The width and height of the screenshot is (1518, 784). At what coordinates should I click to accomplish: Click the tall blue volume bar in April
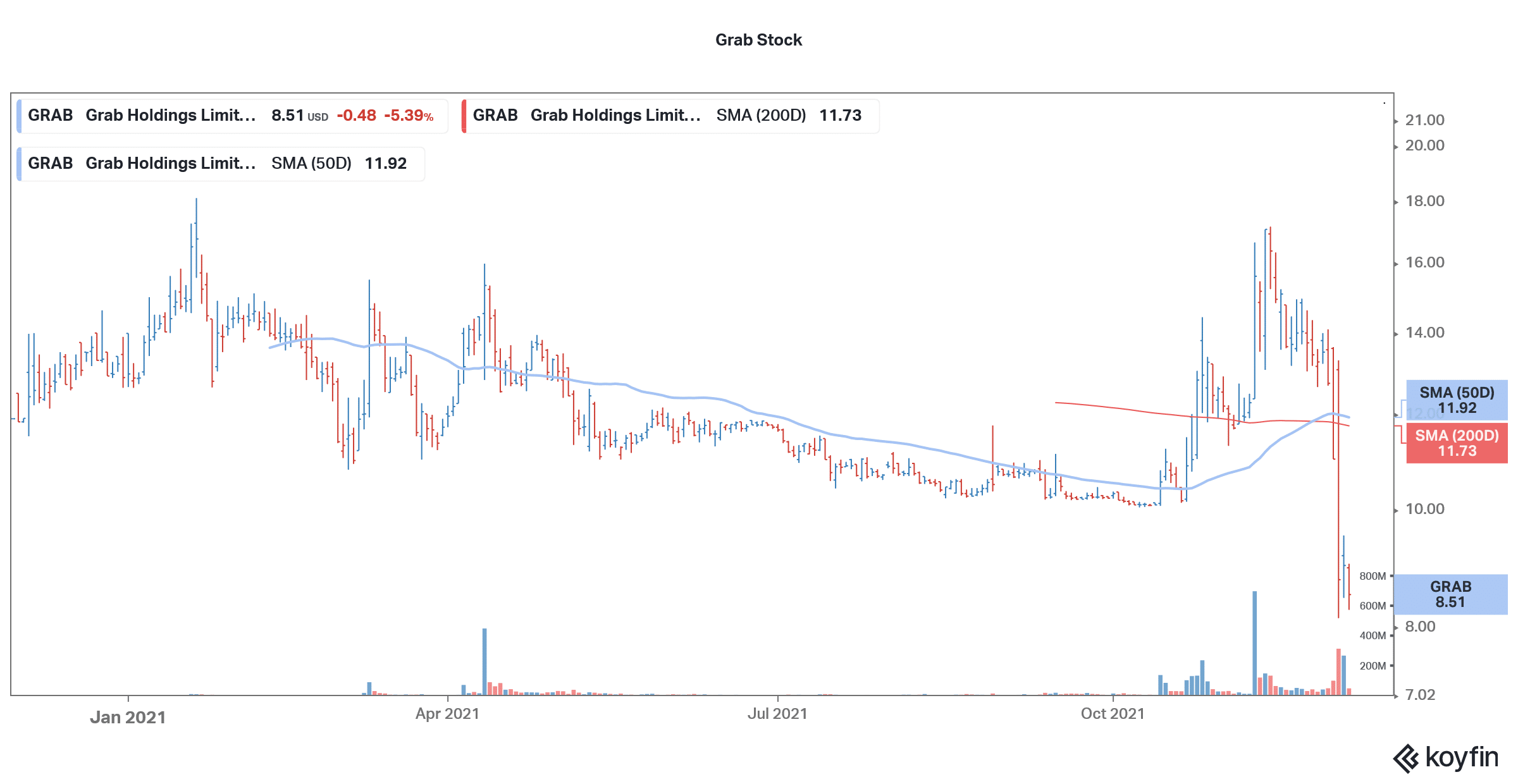click(484, 661)
